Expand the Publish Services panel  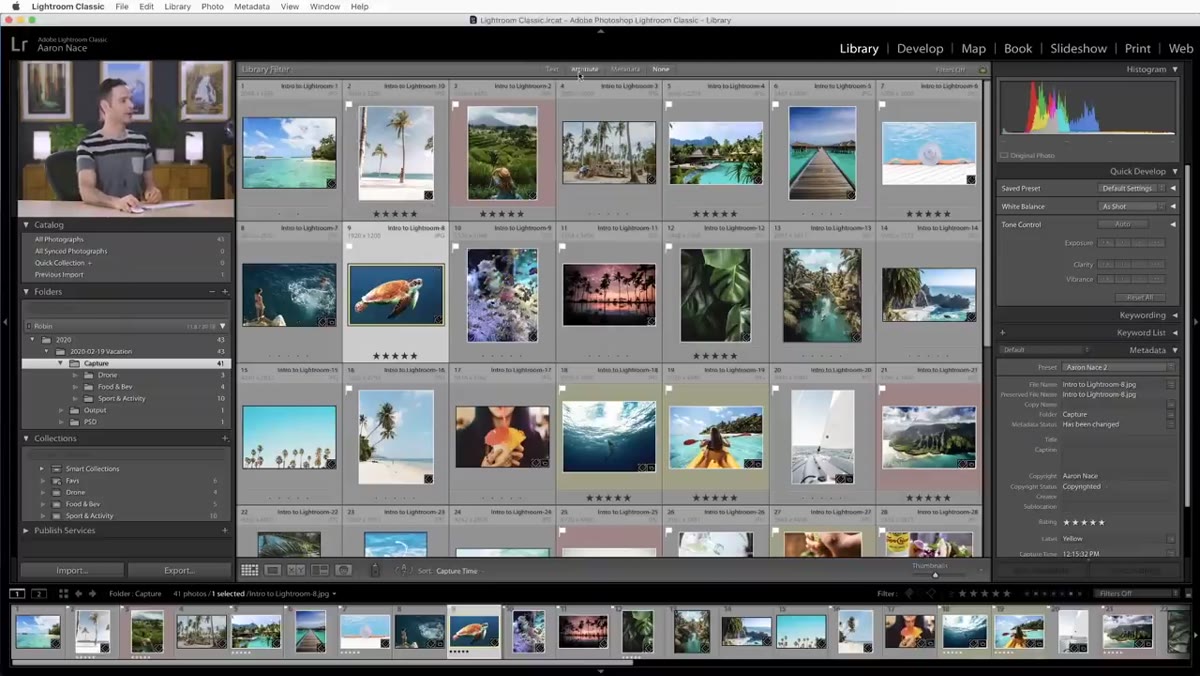(x=26, y=531)
